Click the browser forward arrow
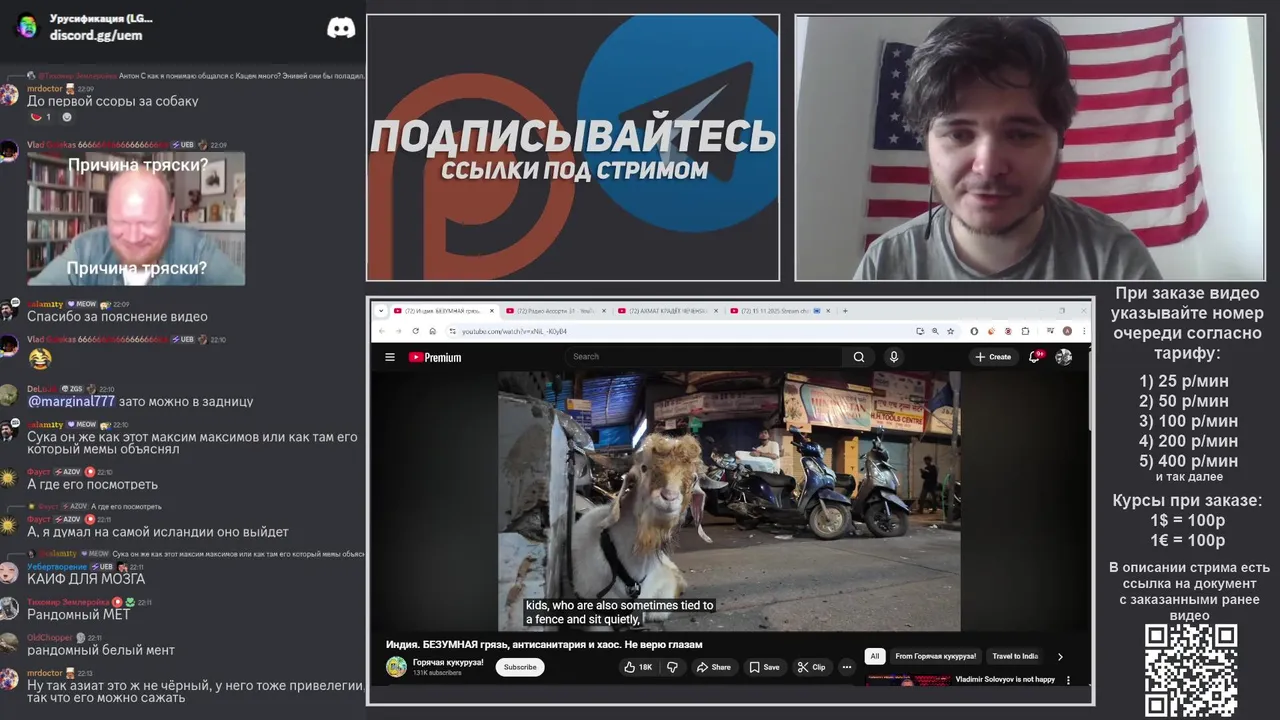This screenshot has width=1280, height=720. [x=399, y=331]
